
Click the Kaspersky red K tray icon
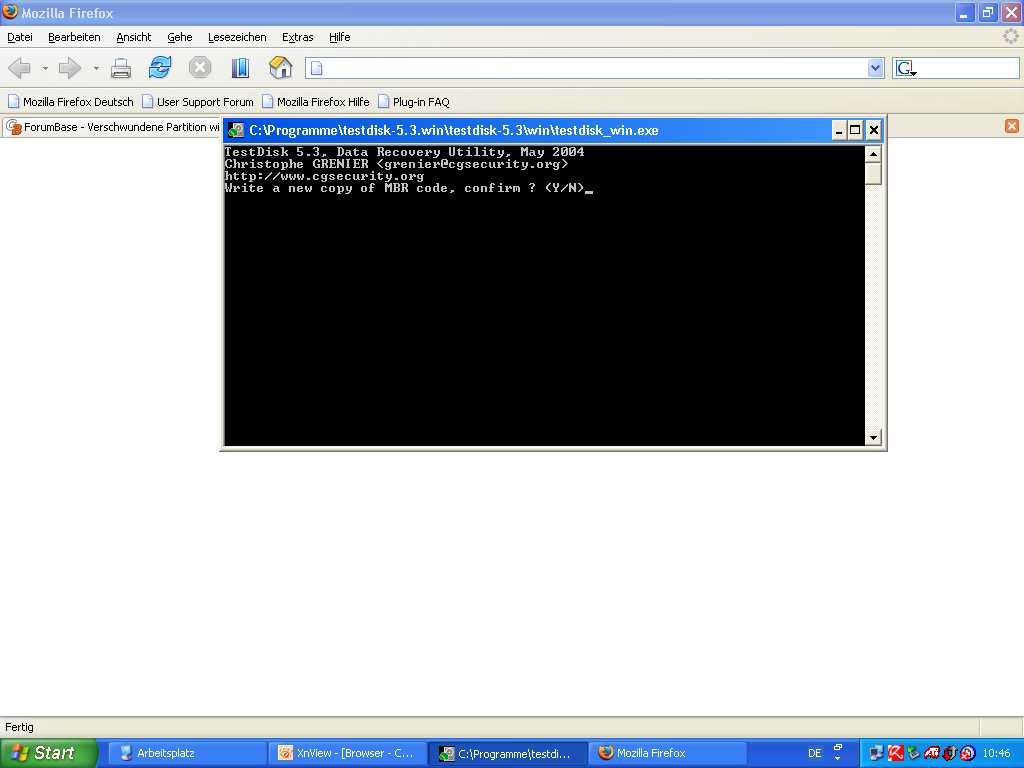[895, 753]
